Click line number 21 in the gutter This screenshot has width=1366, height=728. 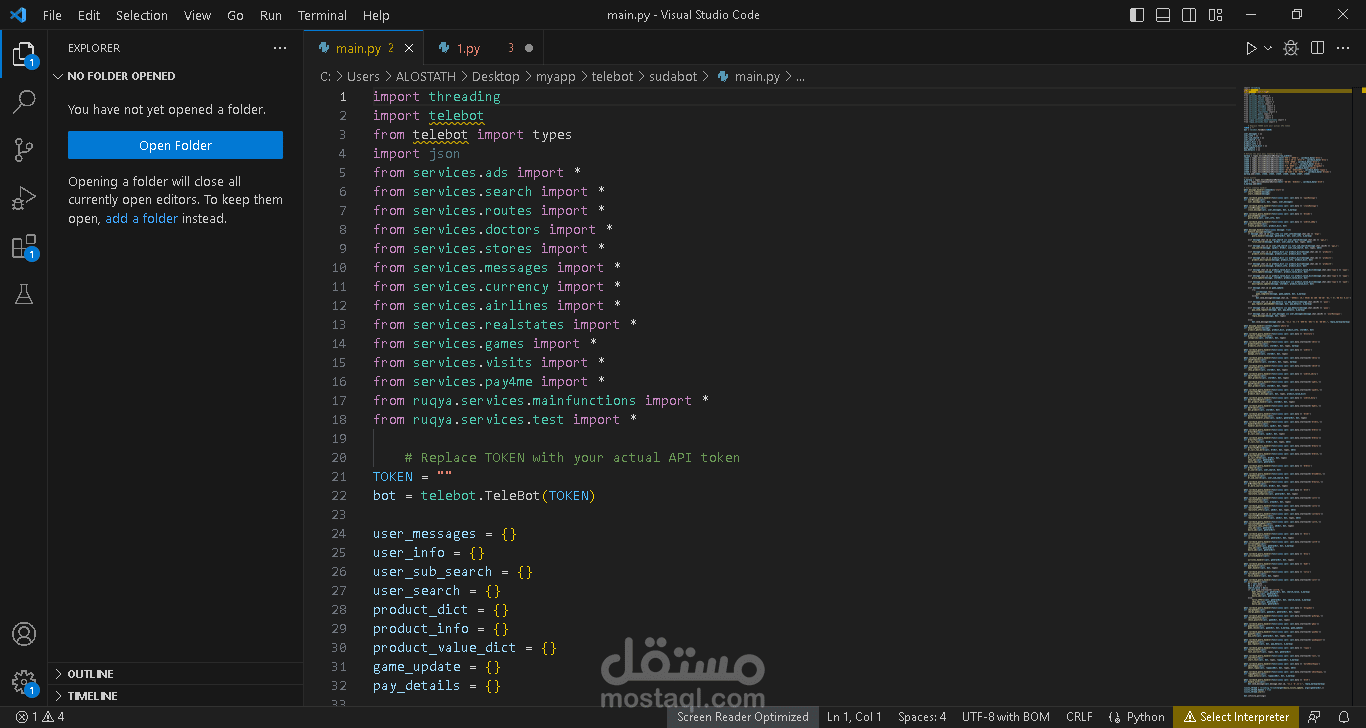339,476
